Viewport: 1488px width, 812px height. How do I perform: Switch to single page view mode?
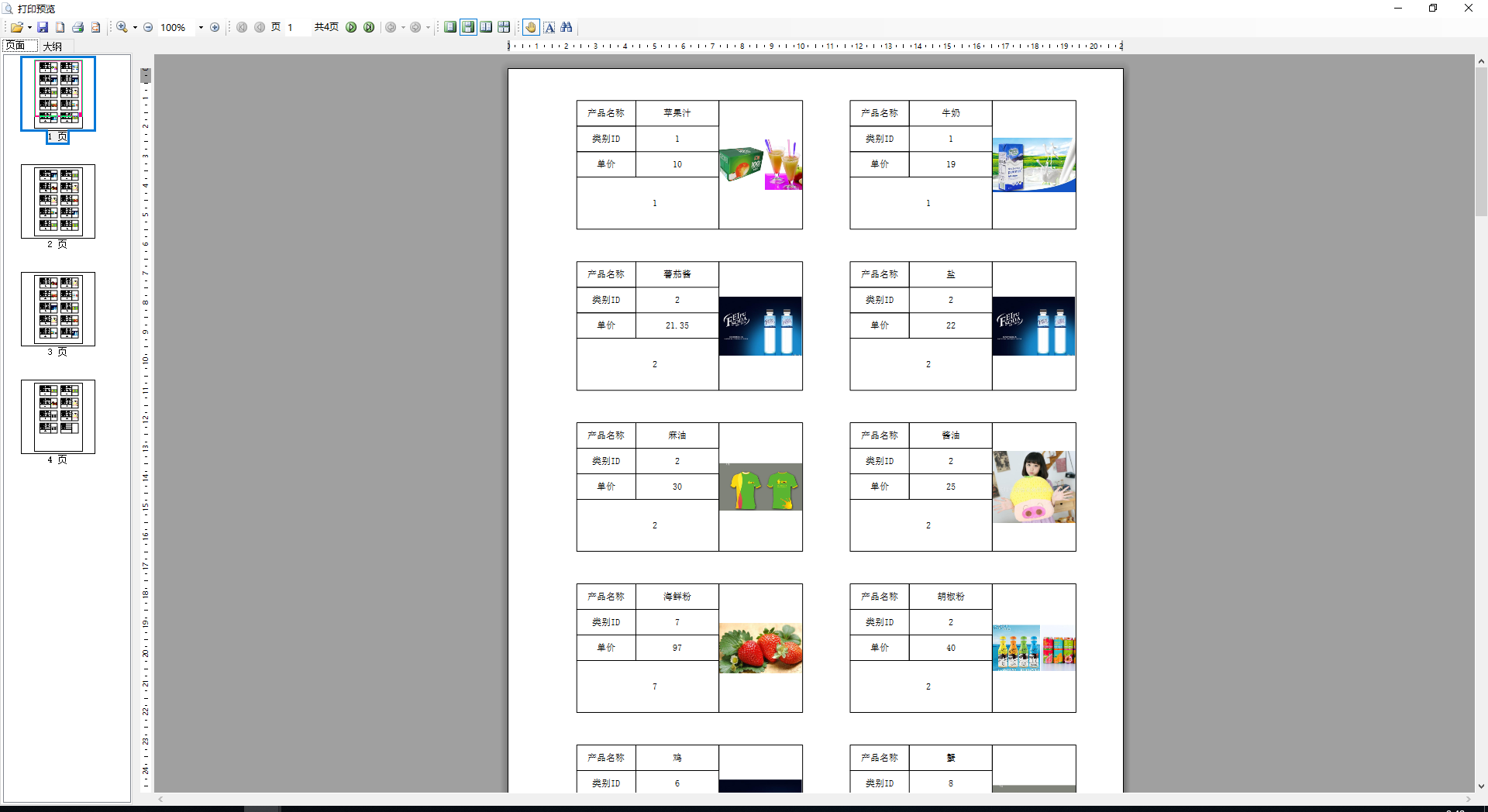[x=449, y=27]
